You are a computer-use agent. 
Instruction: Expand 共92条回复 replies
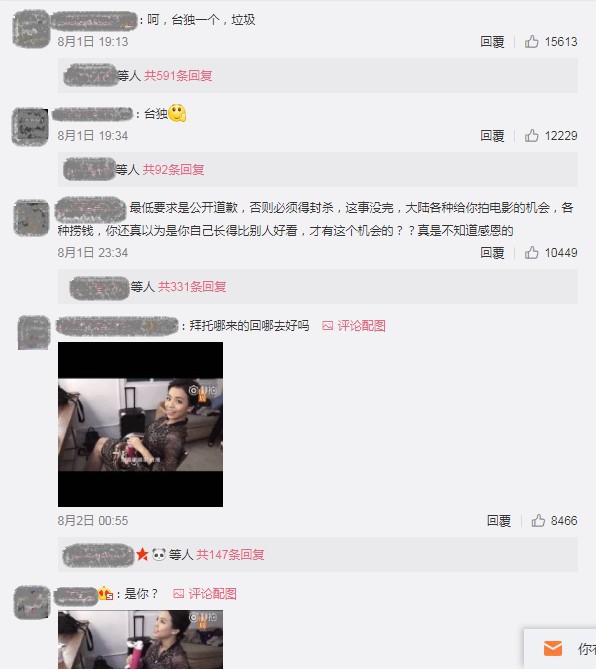173,170
